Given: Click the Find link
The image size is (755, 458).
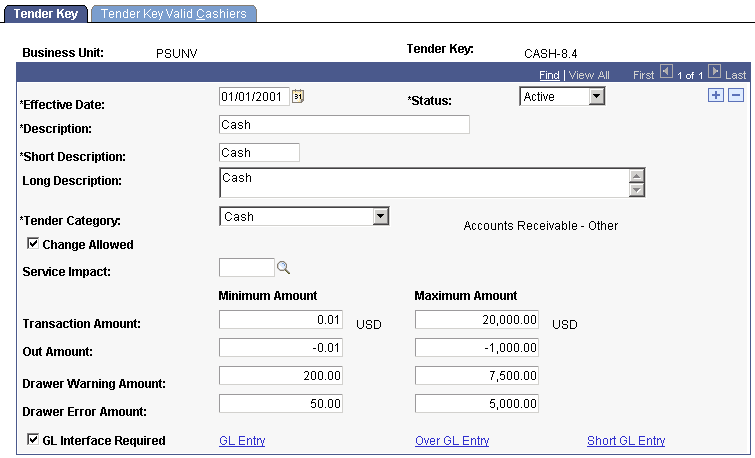Looking at the screenshot, I should click(549, 75).
